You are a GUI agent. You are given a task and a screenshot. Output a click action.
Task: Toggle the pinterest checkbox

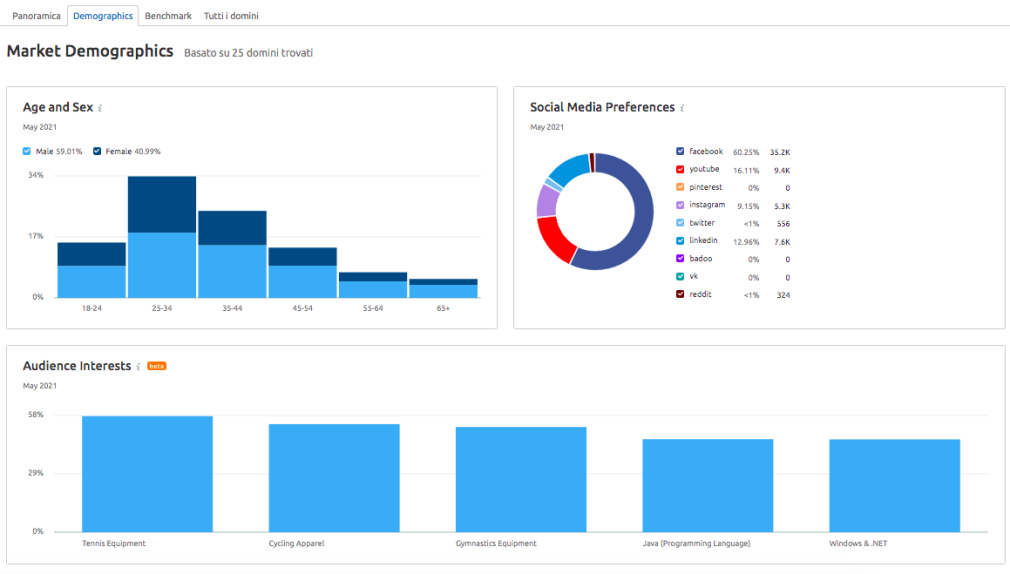tap(680, 187)
